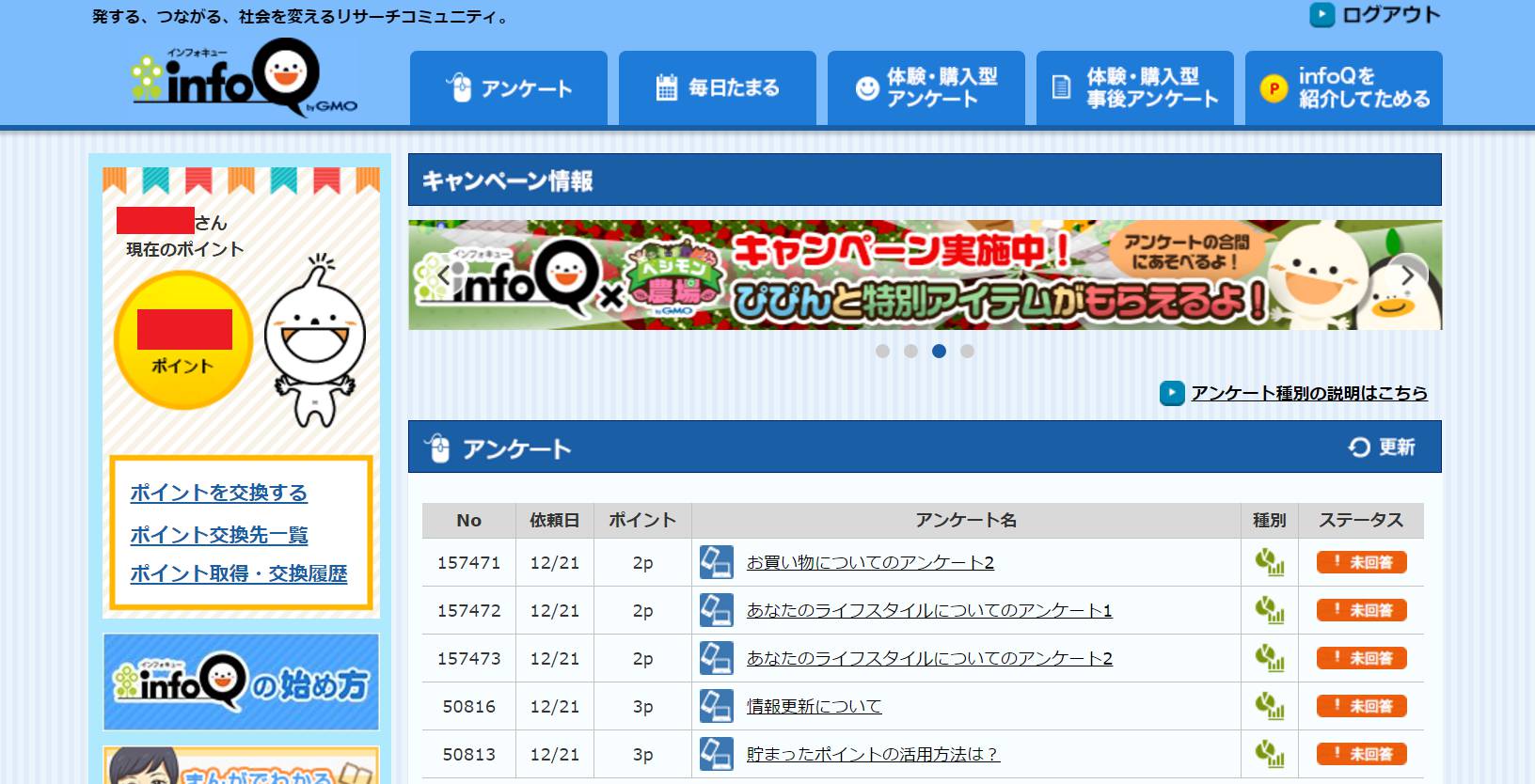Click the ポイント column header
The height and width of the screenshot is (784, 1535).
[x=642, y=520]
